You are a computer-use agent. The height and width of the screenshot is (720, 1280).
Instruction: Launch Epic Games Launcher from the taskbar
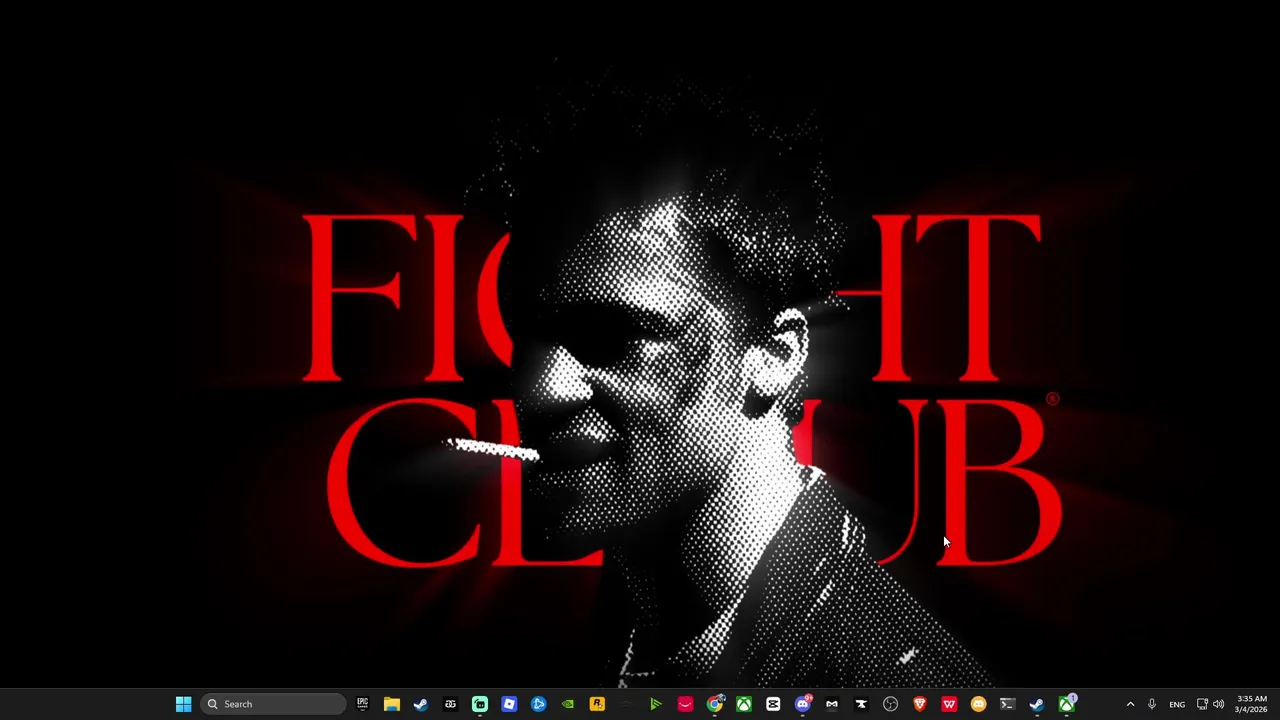(x=362, y=704)
